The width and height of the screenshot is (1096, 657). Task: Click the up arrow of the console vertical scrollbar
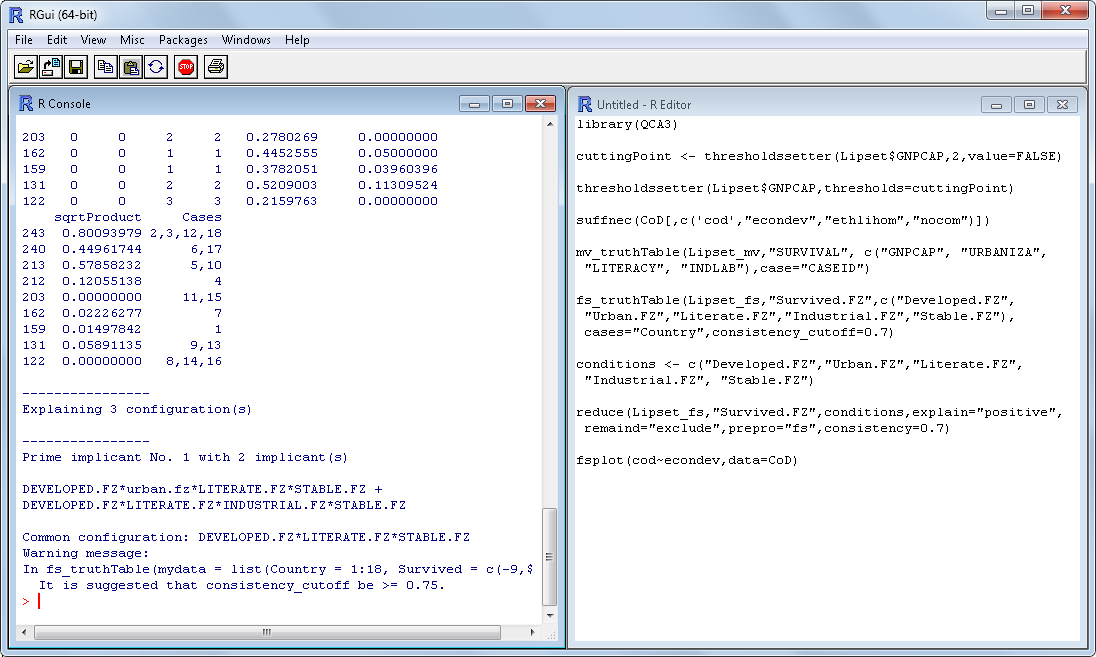click(550, 123)
